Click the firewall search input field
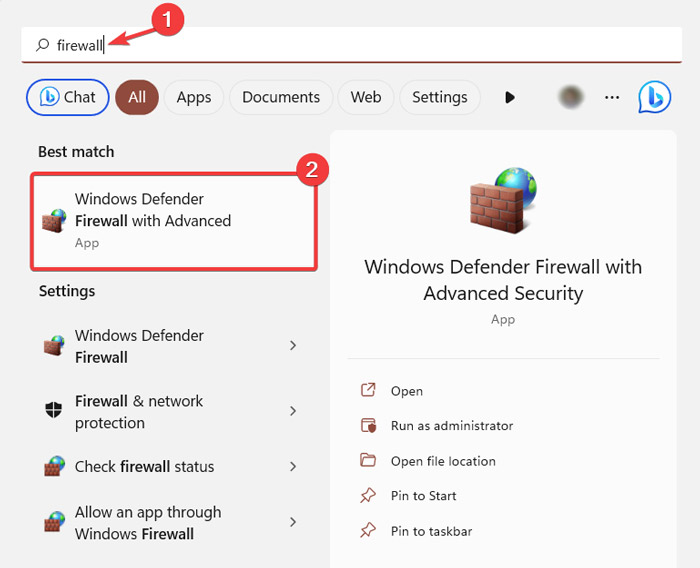The width and height of the screenshot is (700, 568). pos(351,45)
